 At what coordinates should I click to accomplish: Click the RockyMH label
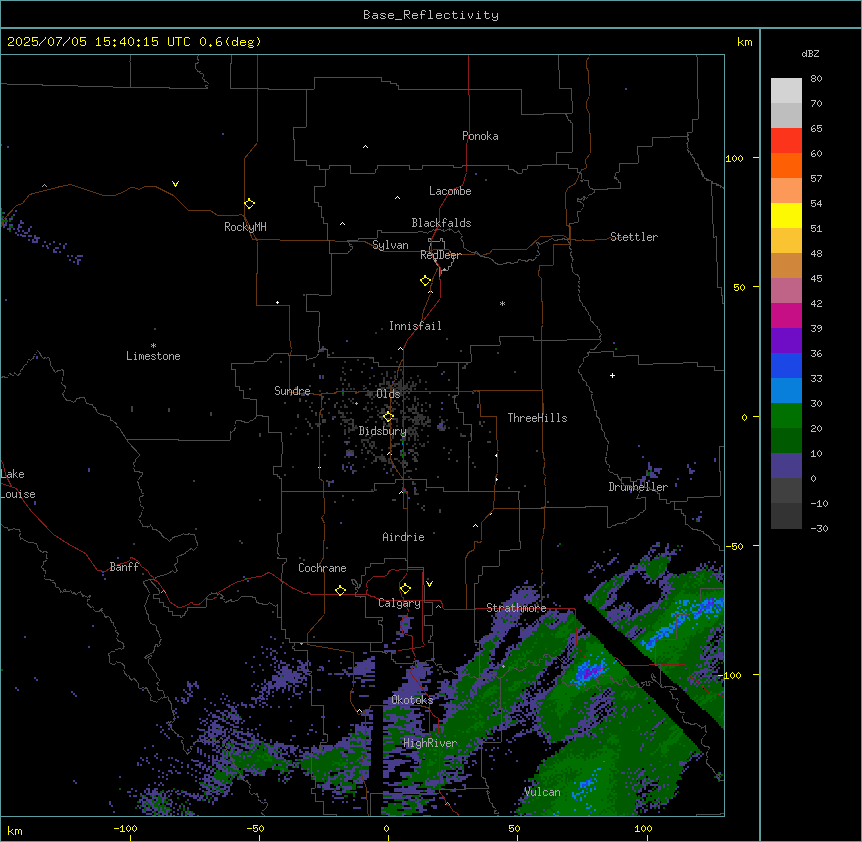click(x=245, y=227)
